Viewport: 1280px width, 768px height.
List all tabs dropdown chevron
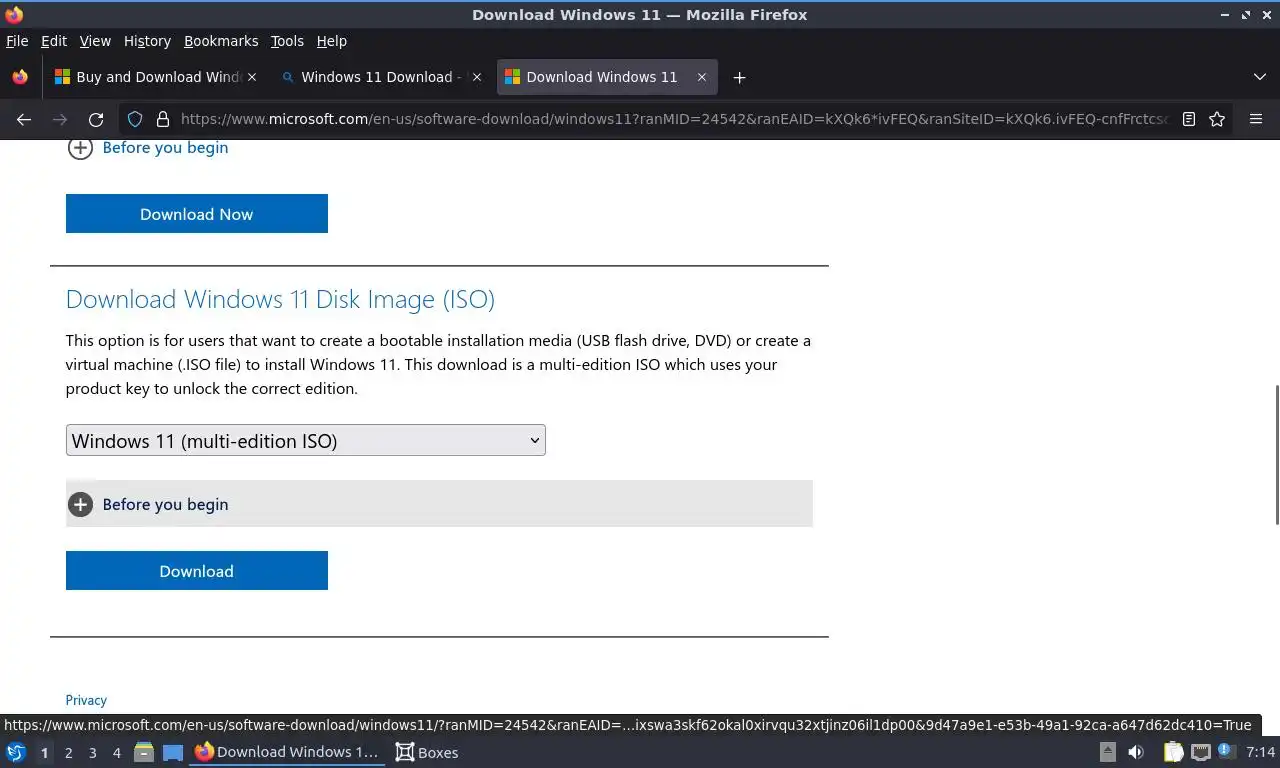tap(1259, 77)
